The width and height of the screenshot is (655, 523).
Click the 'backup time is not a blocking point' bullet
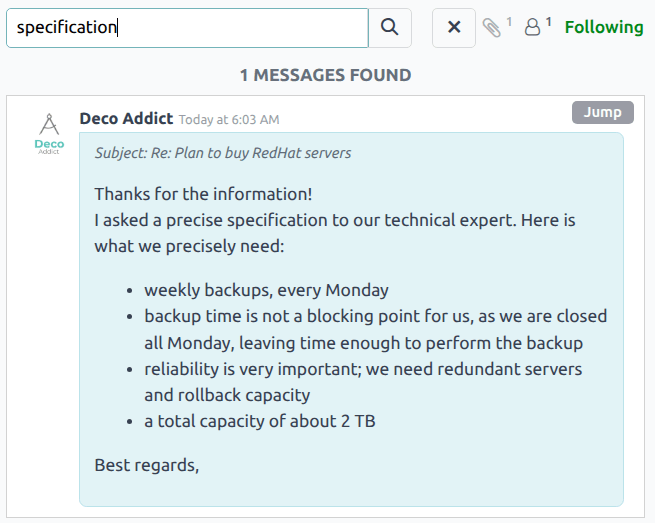[375, 317]
